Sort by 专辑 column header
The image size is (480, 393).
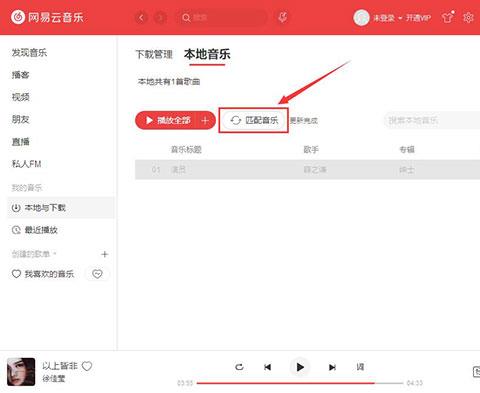coord(407,150)
